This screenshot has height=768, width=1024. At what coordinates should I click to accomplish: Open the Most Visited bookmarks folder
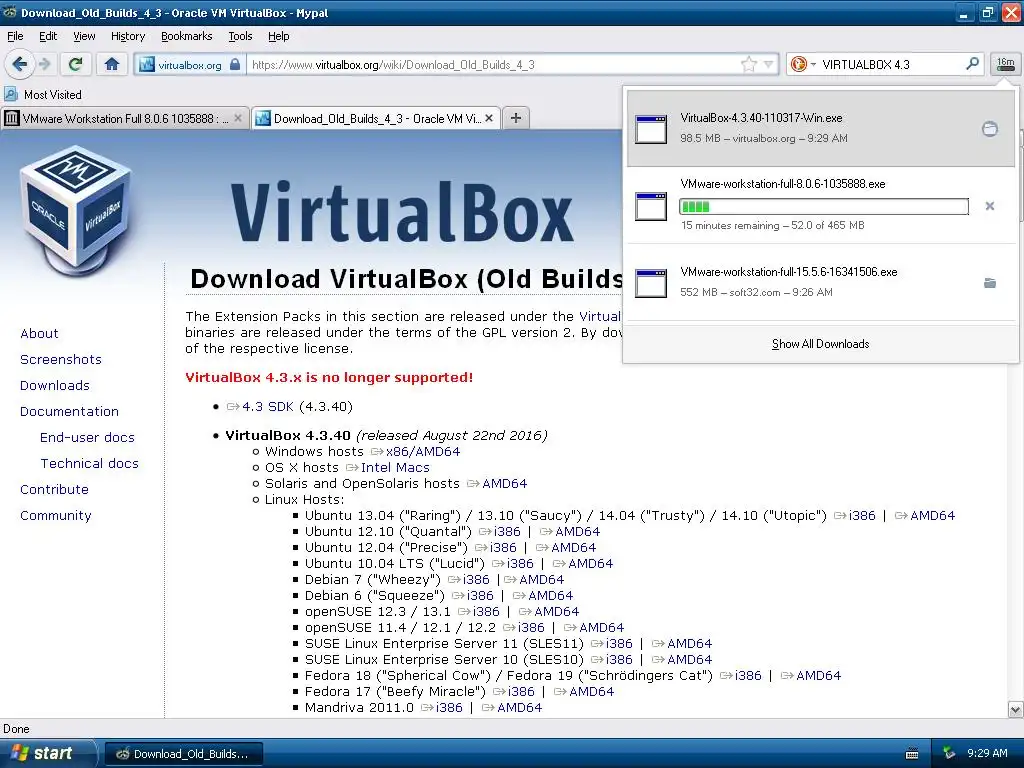43,95
